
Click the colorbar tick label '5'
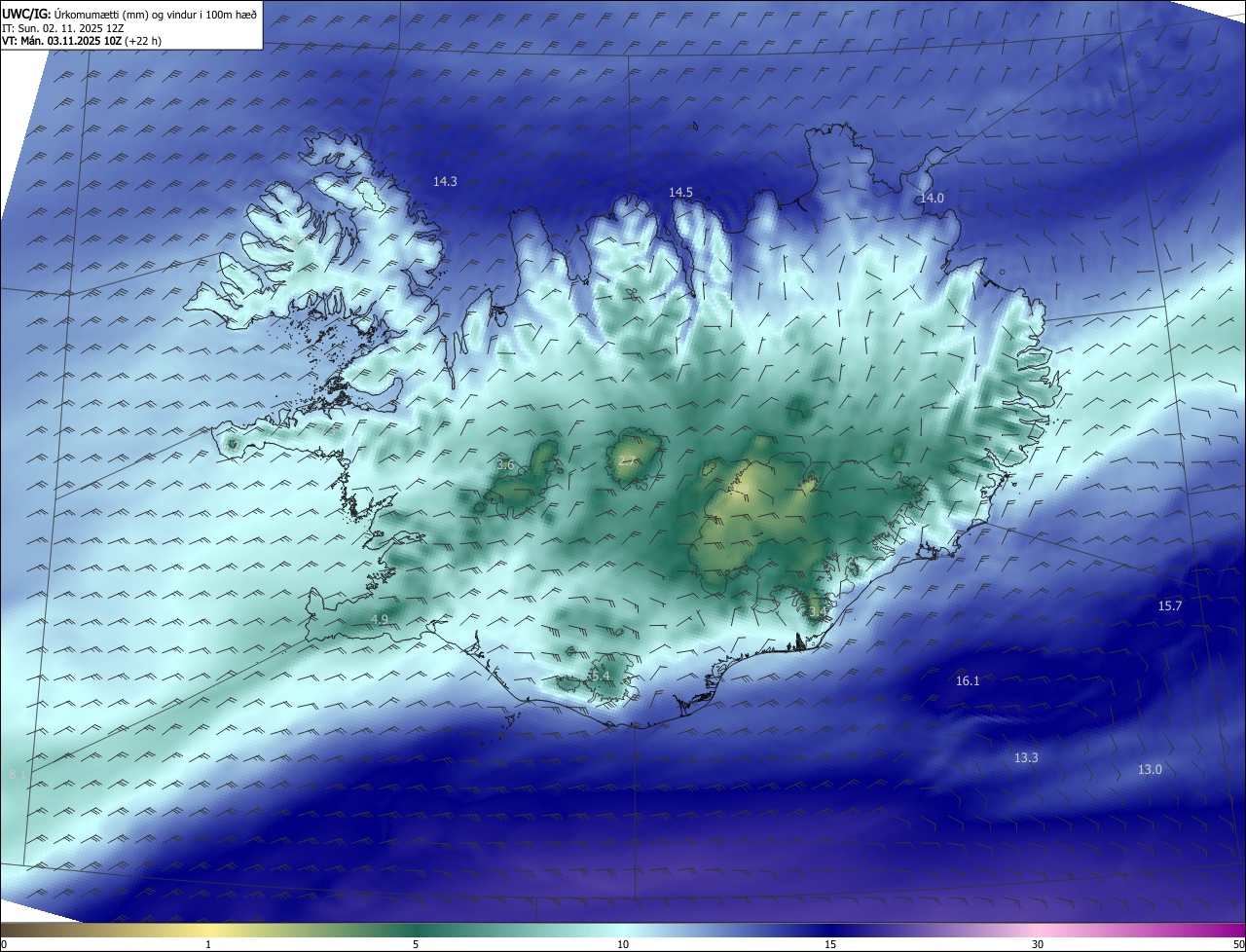point(416,944)
